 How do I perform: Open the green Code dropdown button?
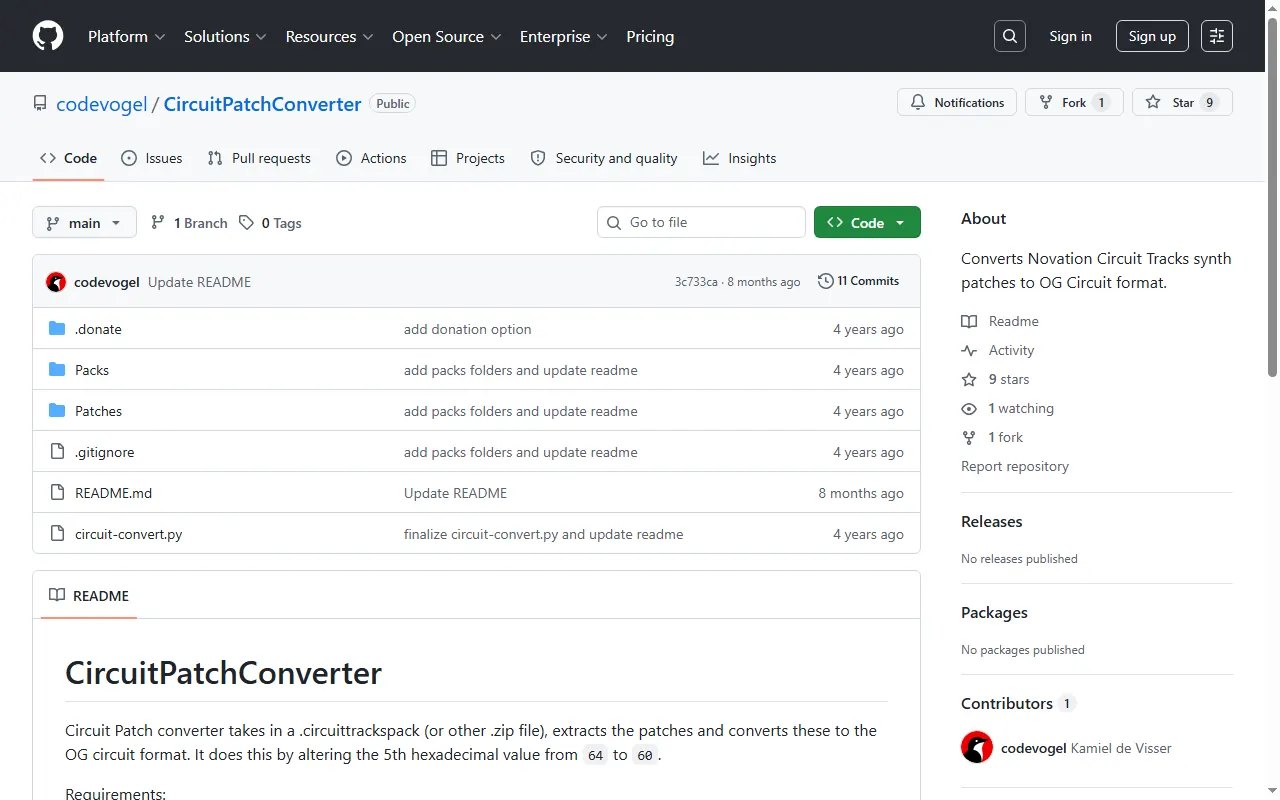click(867, 222)
